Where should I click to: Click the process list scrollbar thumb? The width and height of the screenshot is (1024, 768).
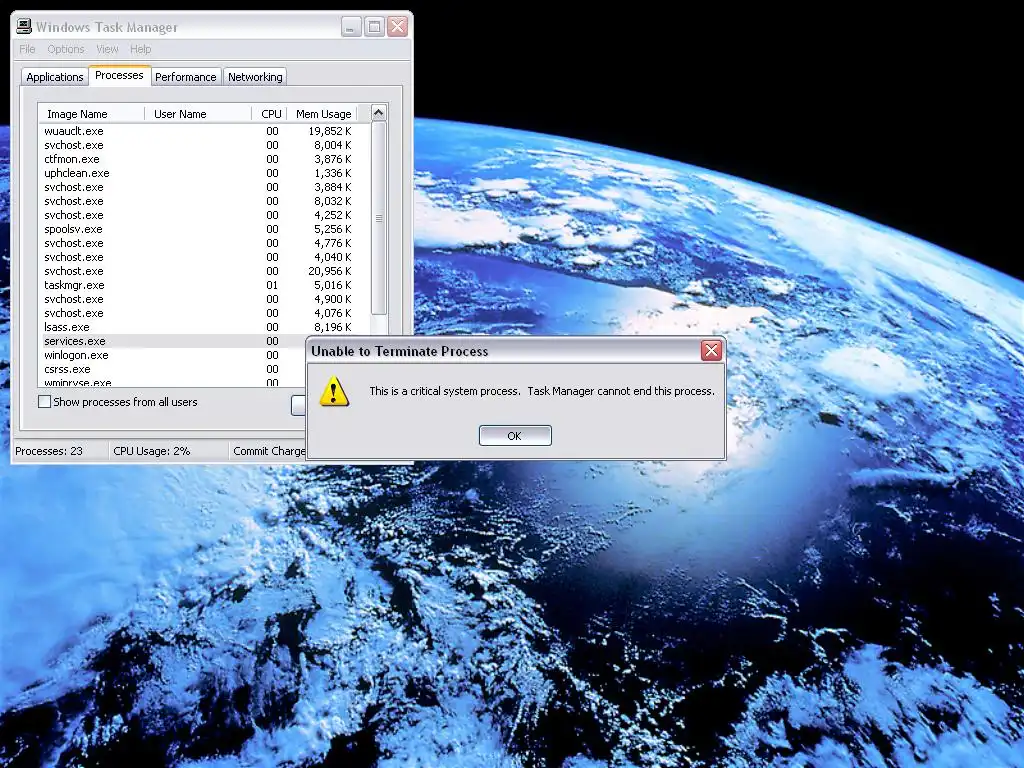[x=379, y=218]
